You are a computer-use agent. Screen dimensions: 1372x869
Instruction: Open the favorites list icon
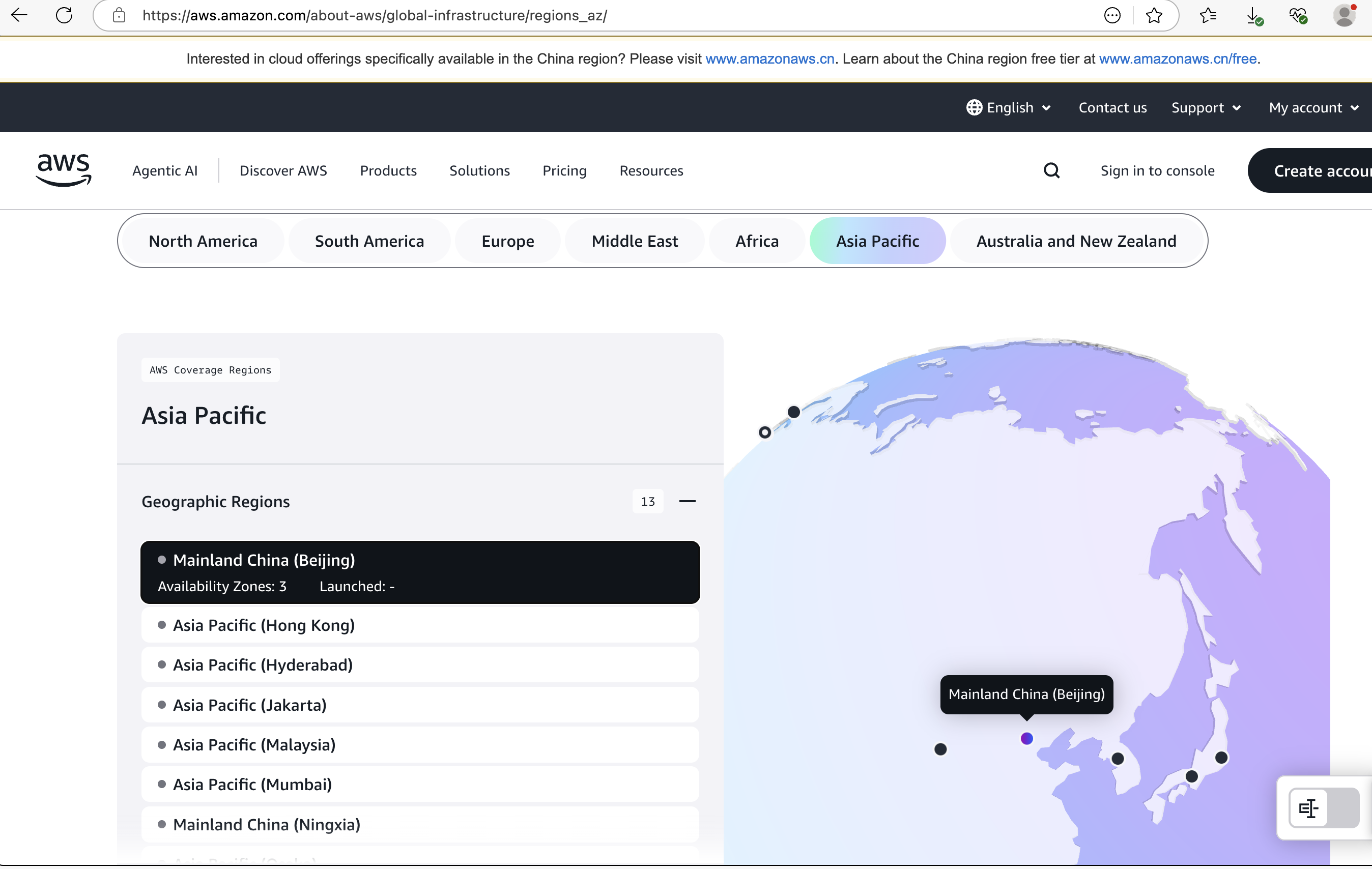pos(1208,15)
